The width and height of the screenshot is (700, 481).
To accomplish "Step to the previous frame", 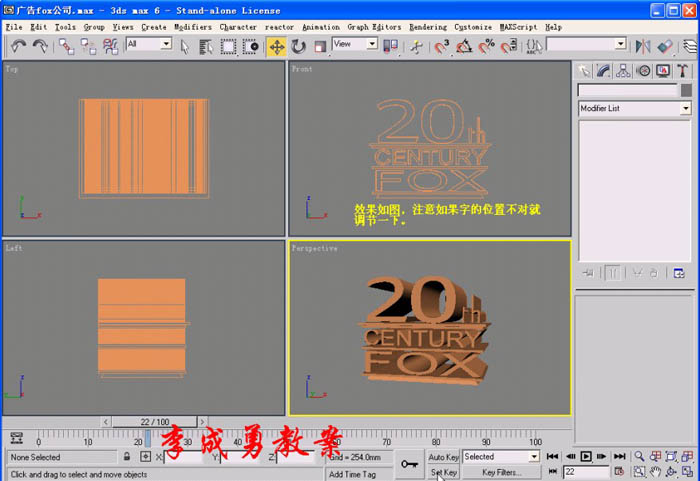I will tap(570, 456).
